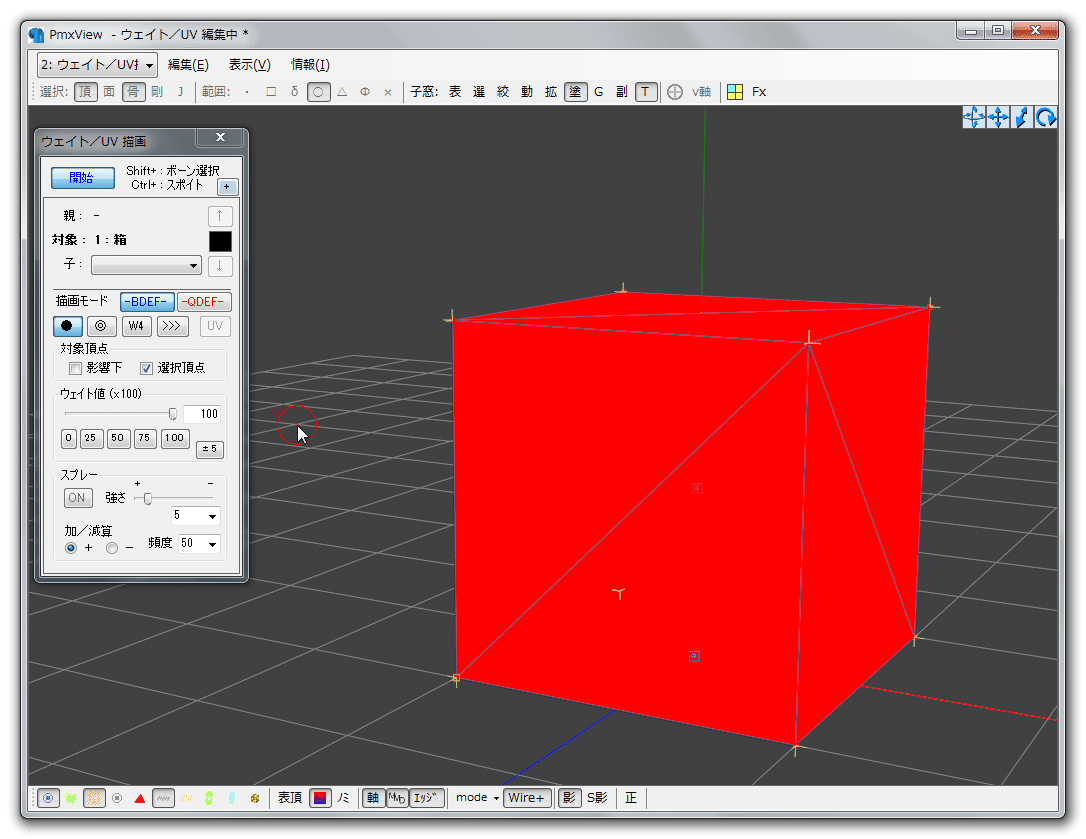Click the diagonal zoom view icon
This screenshot has width=1086, height=839.
coord(1022,117)
